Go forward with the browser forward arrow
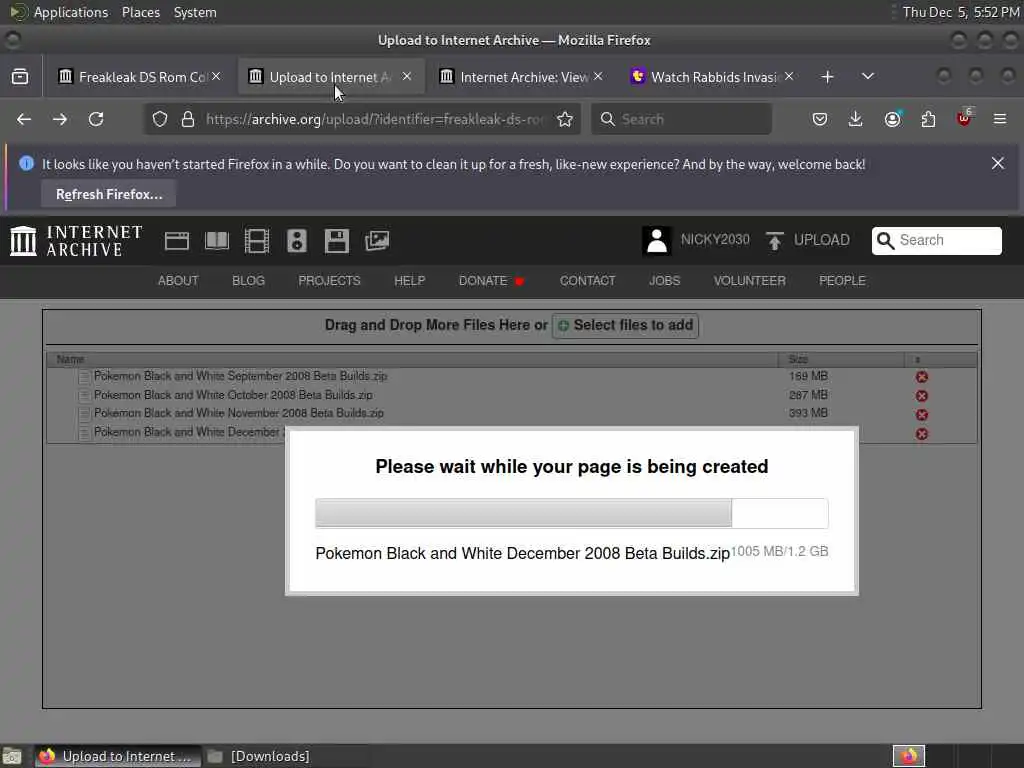 [59, 119]
